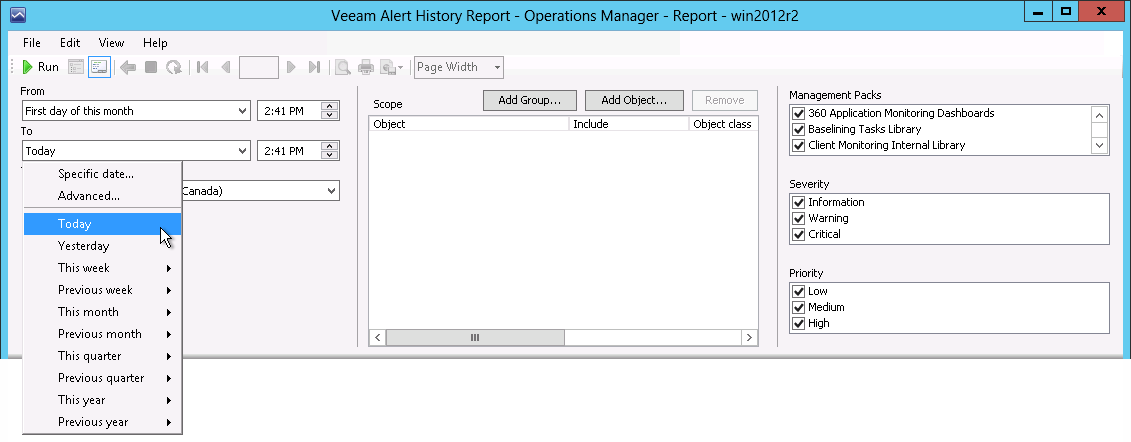Open print preview magnifier icon
This screenshot has height=442, width=1131.
(x=343, y=67)
